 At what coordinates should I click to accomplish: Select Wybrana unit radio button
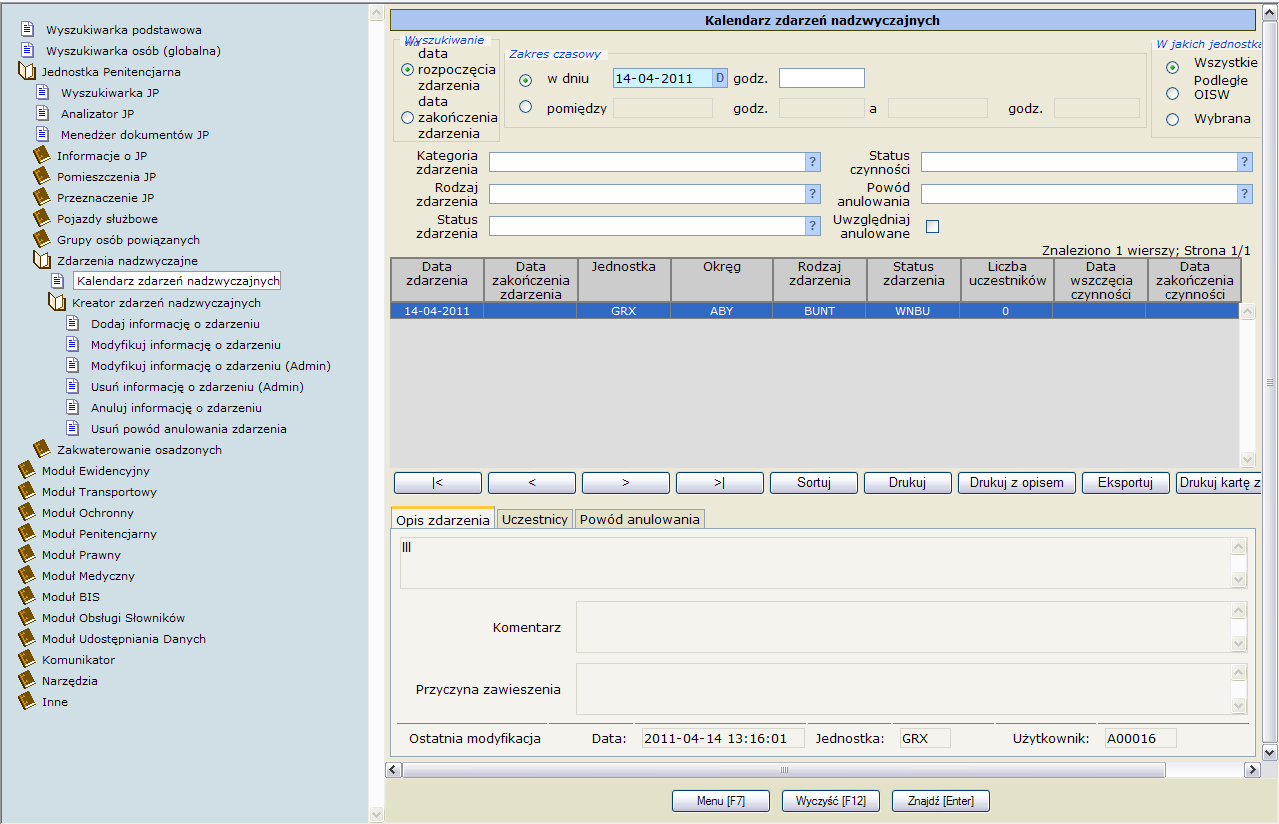click(x=1172, y=119)
